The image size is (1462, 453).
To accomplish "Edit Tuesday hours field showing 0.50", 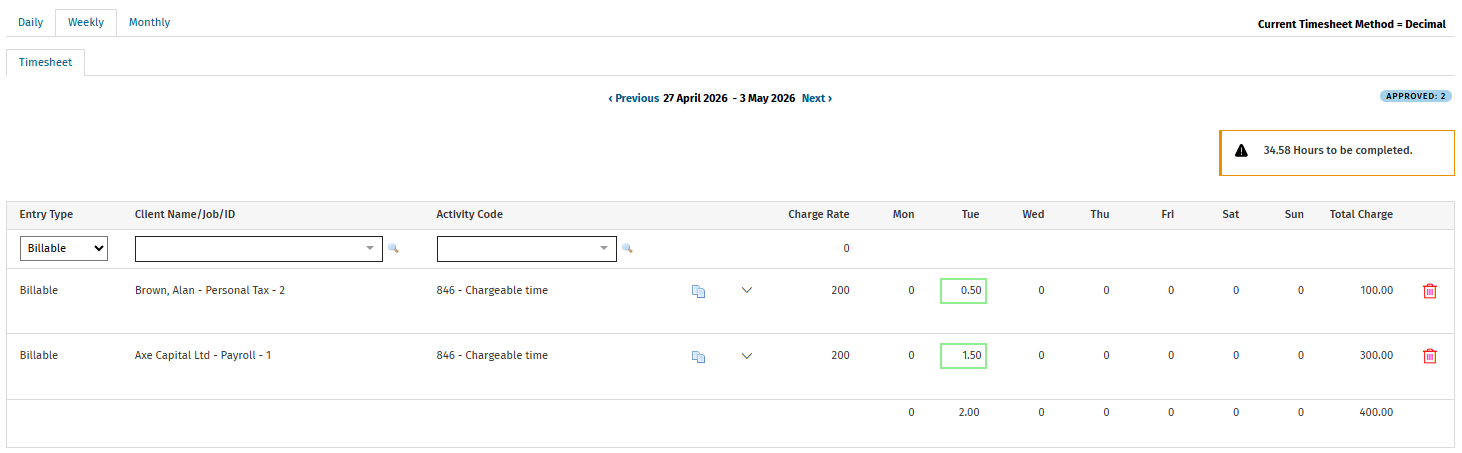I will pos(963,291).
